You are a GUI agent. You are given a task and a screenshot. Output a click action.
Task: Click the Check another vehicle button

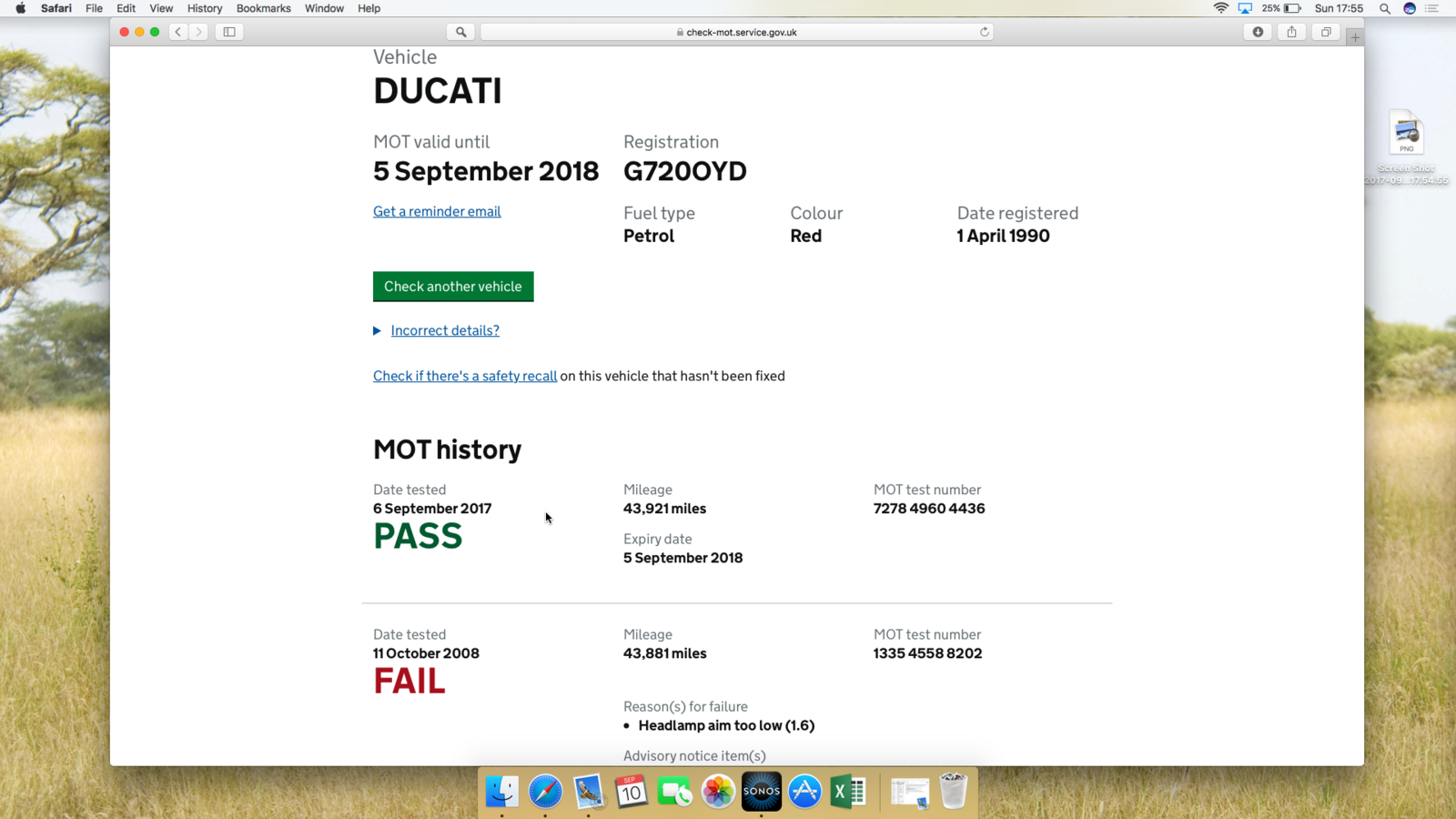click(453, 287)
